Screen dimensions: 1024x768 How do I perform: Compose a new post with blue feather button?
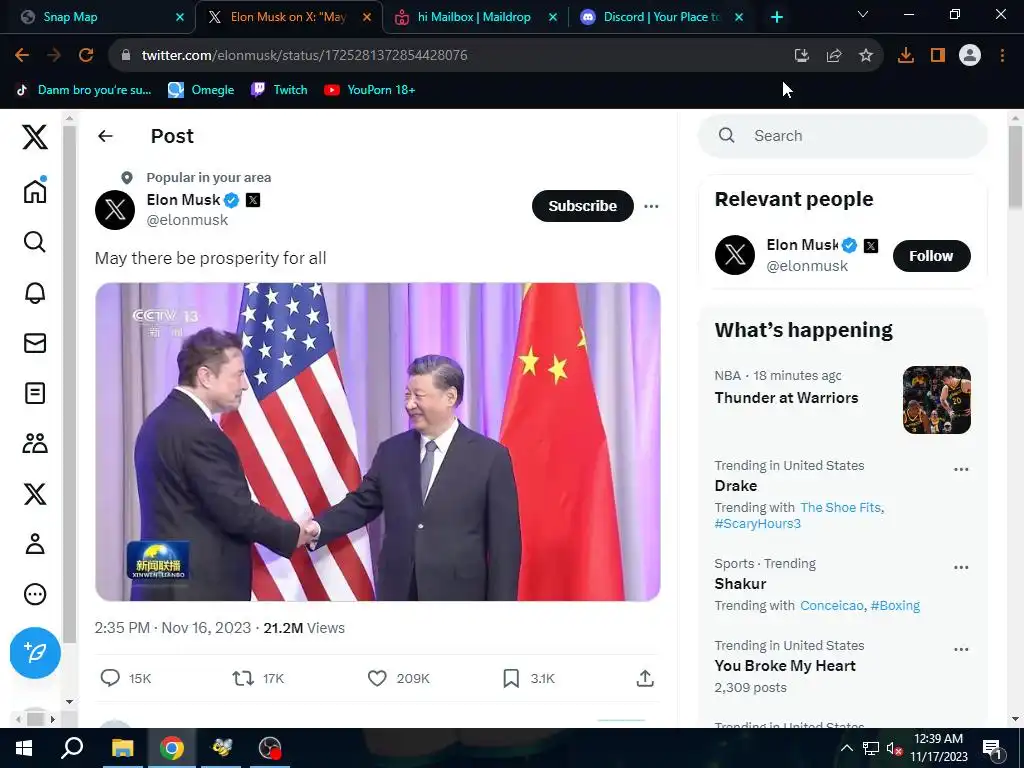point(35,652)
